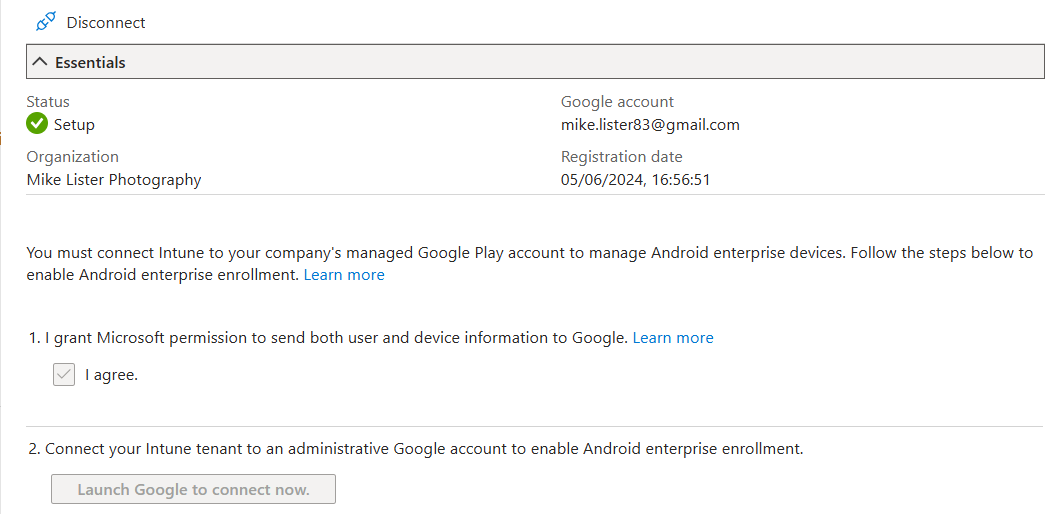Collapse the Essentials section chevron

(x=40, y=62)
